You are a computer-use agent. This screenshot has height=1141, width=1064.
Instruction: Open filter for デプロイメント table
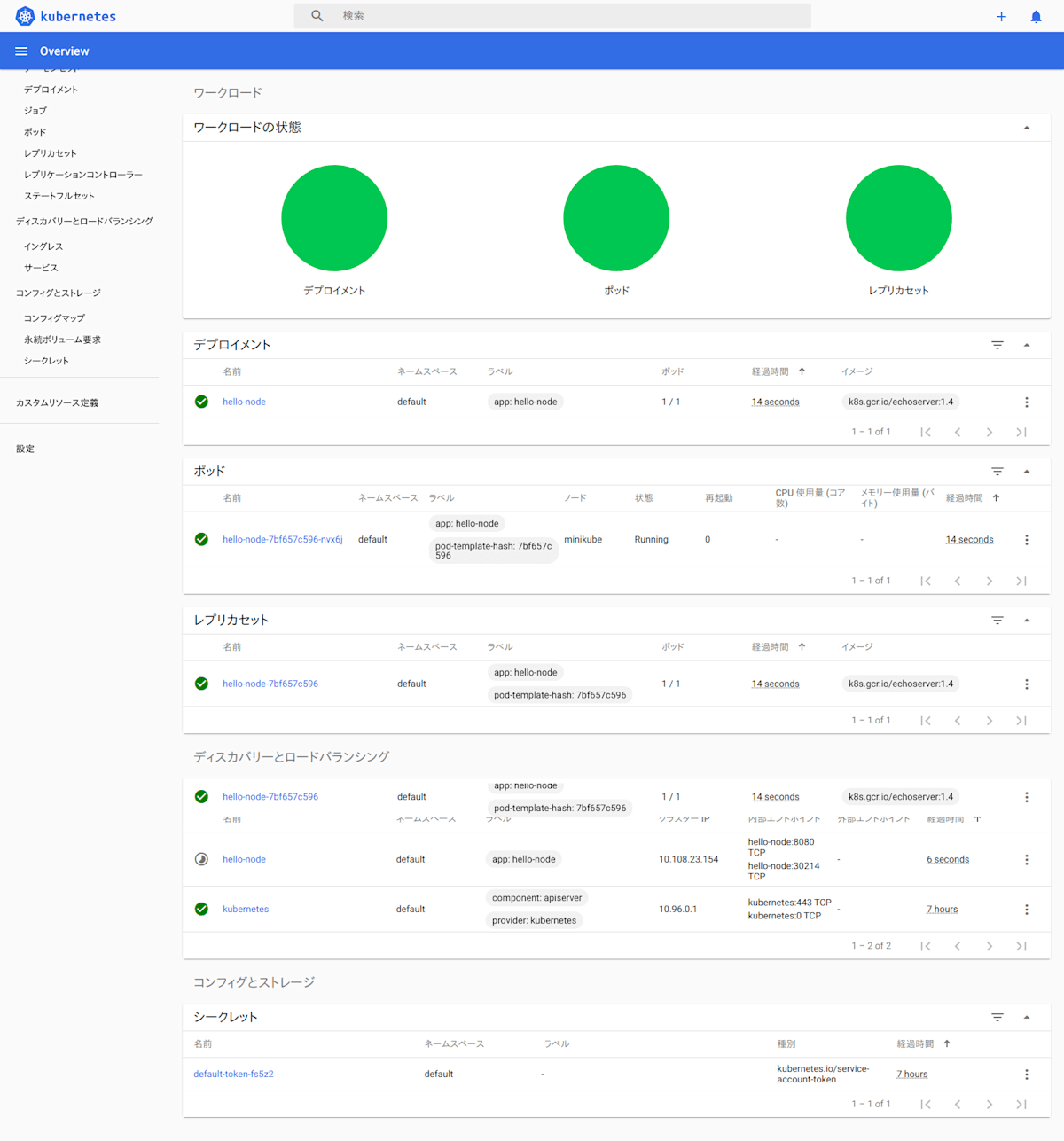(x=997, y=345)
